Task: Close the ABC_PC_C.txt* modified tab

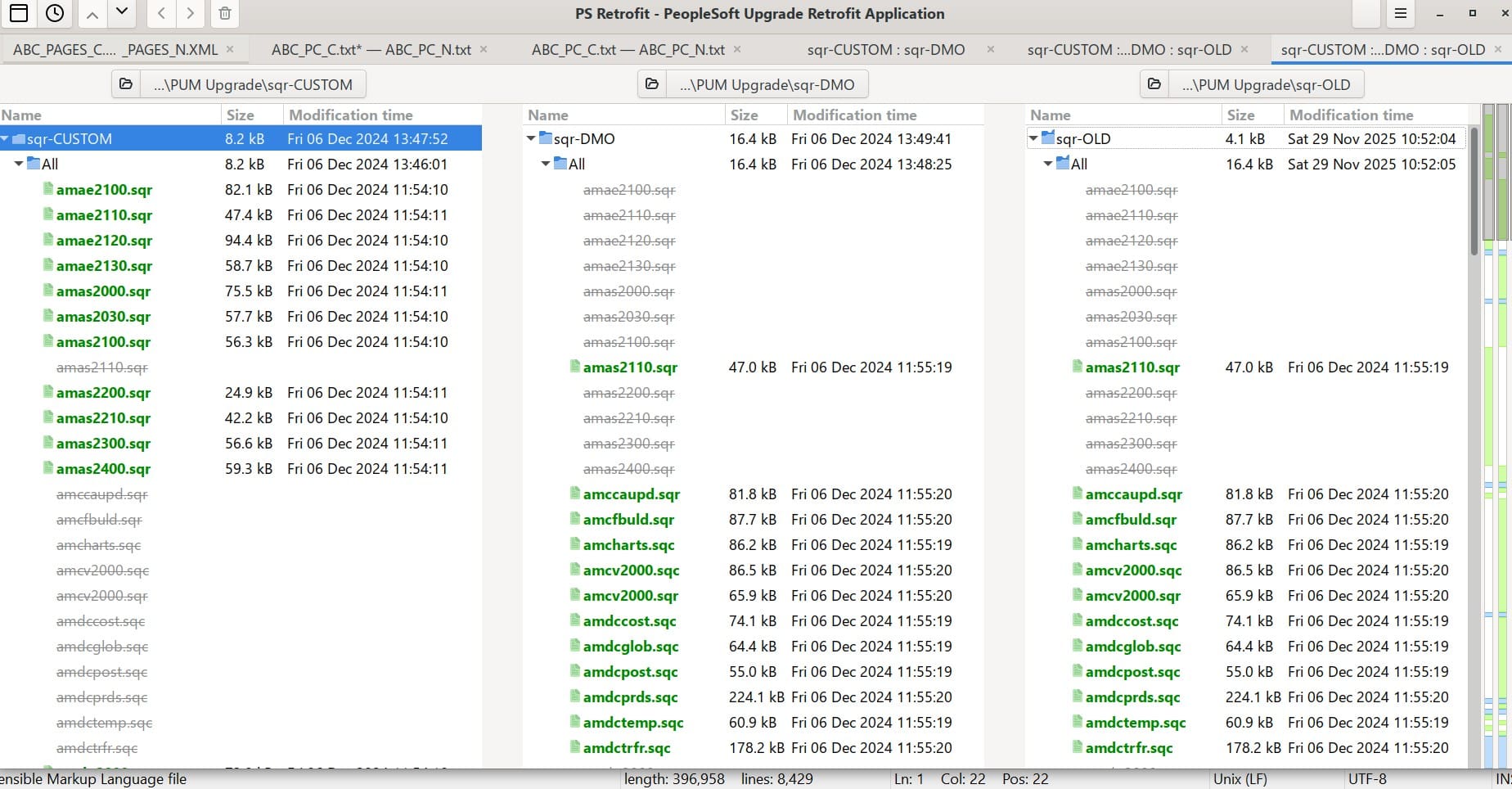Action: click(484, 50)
